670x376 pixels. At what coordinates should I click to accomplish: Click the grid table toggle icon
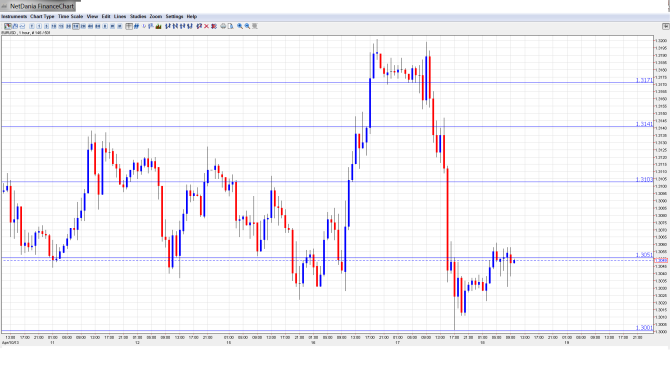(x=129, y=26)
